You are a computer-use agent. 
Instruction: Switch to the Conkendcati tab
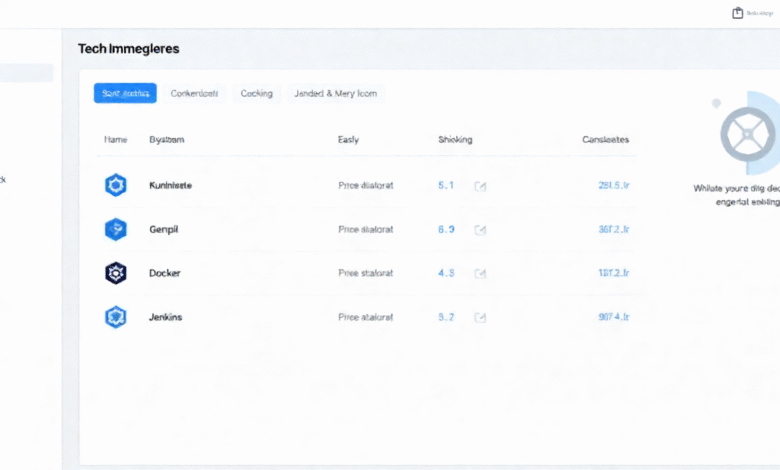(194, 93)
